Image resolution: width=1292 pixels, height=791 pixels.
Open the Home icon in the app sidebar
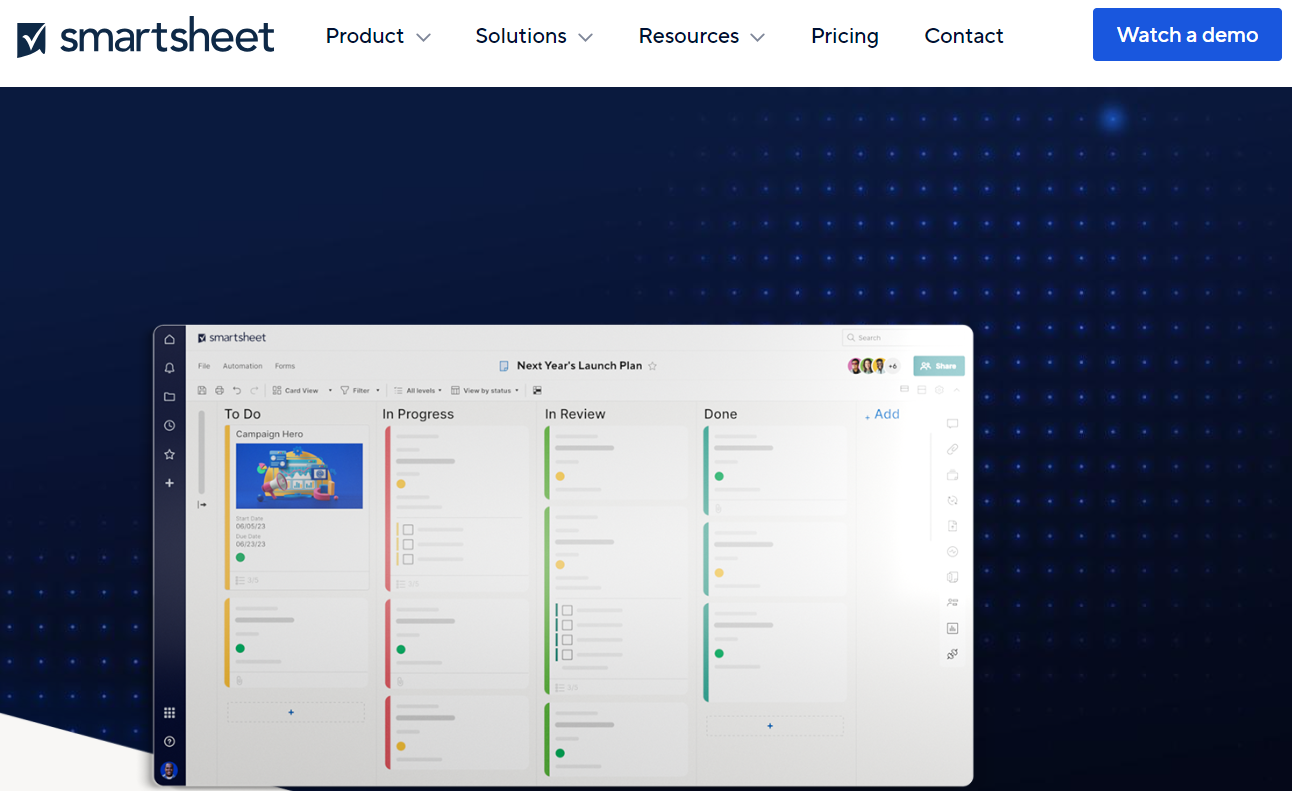[169, 339]
